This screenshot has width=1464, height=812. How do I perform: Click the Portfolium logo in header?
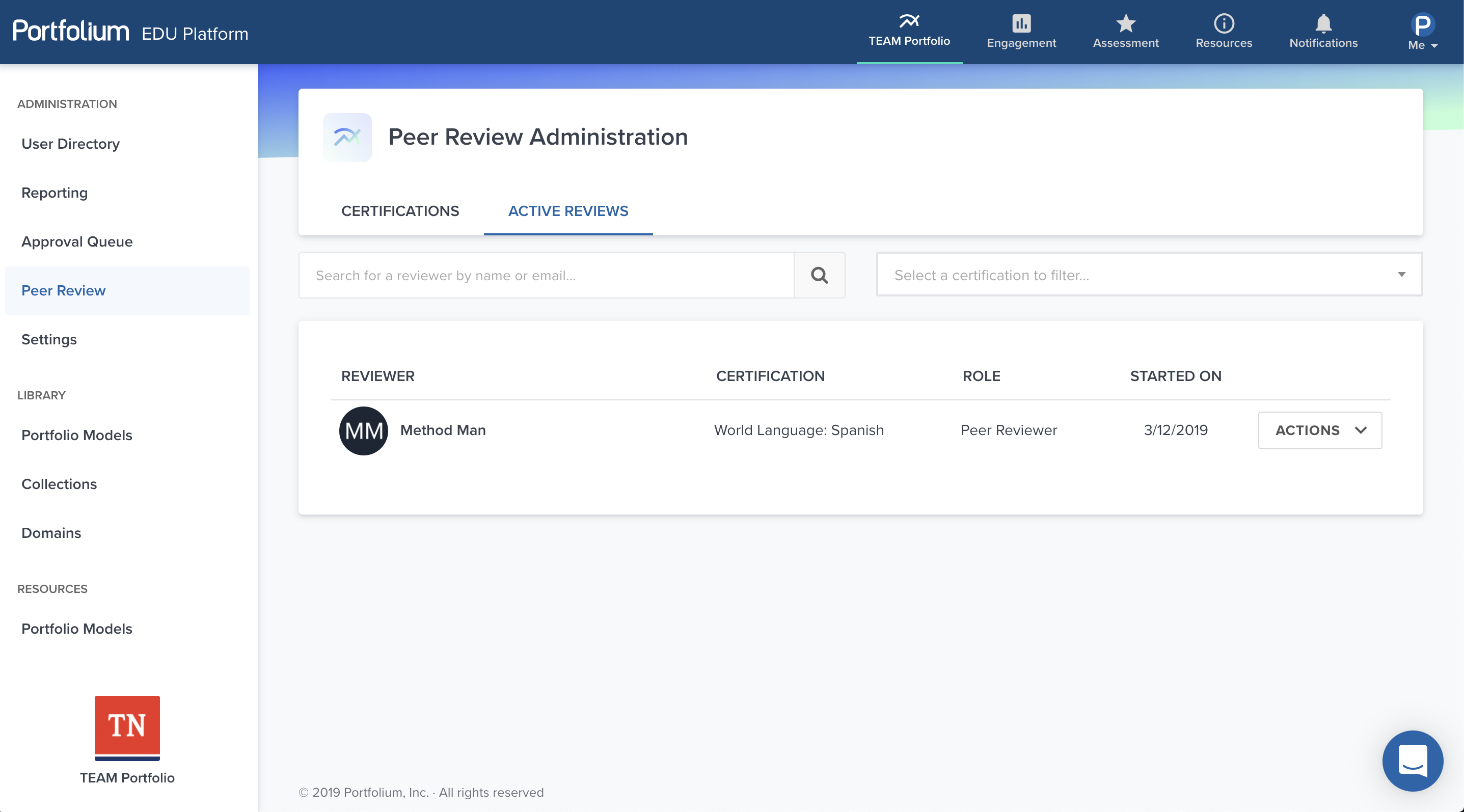tap(71, 31)
